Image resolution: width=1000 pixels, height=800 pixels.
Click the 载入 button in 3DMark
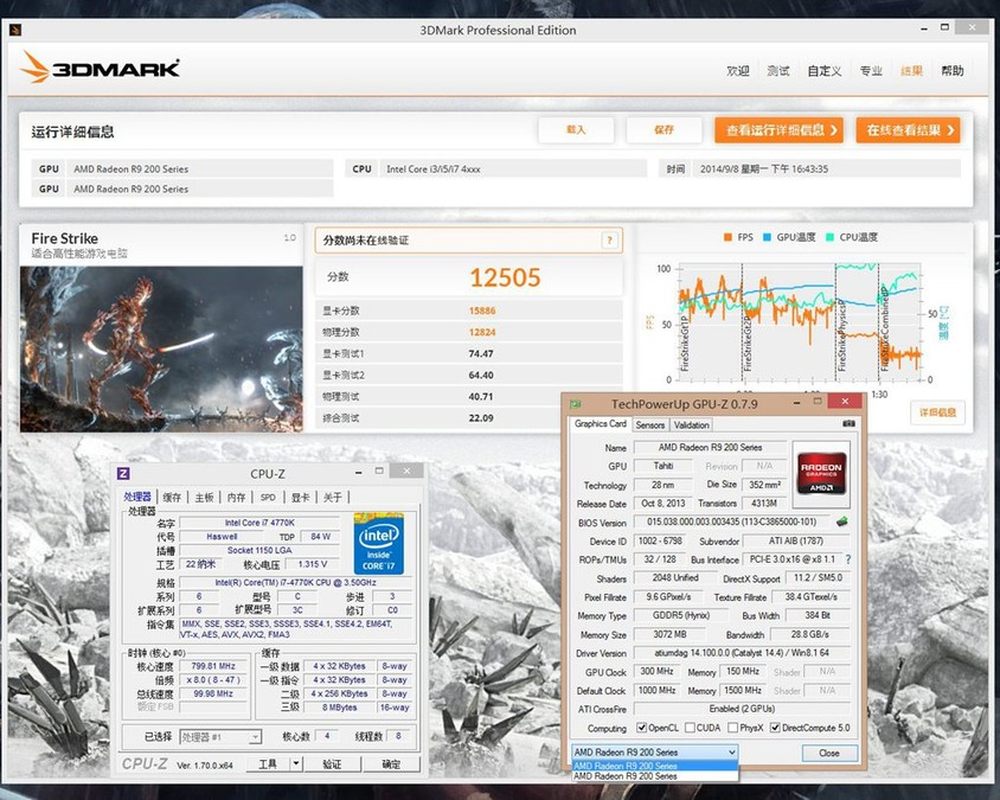pos(576,130)
